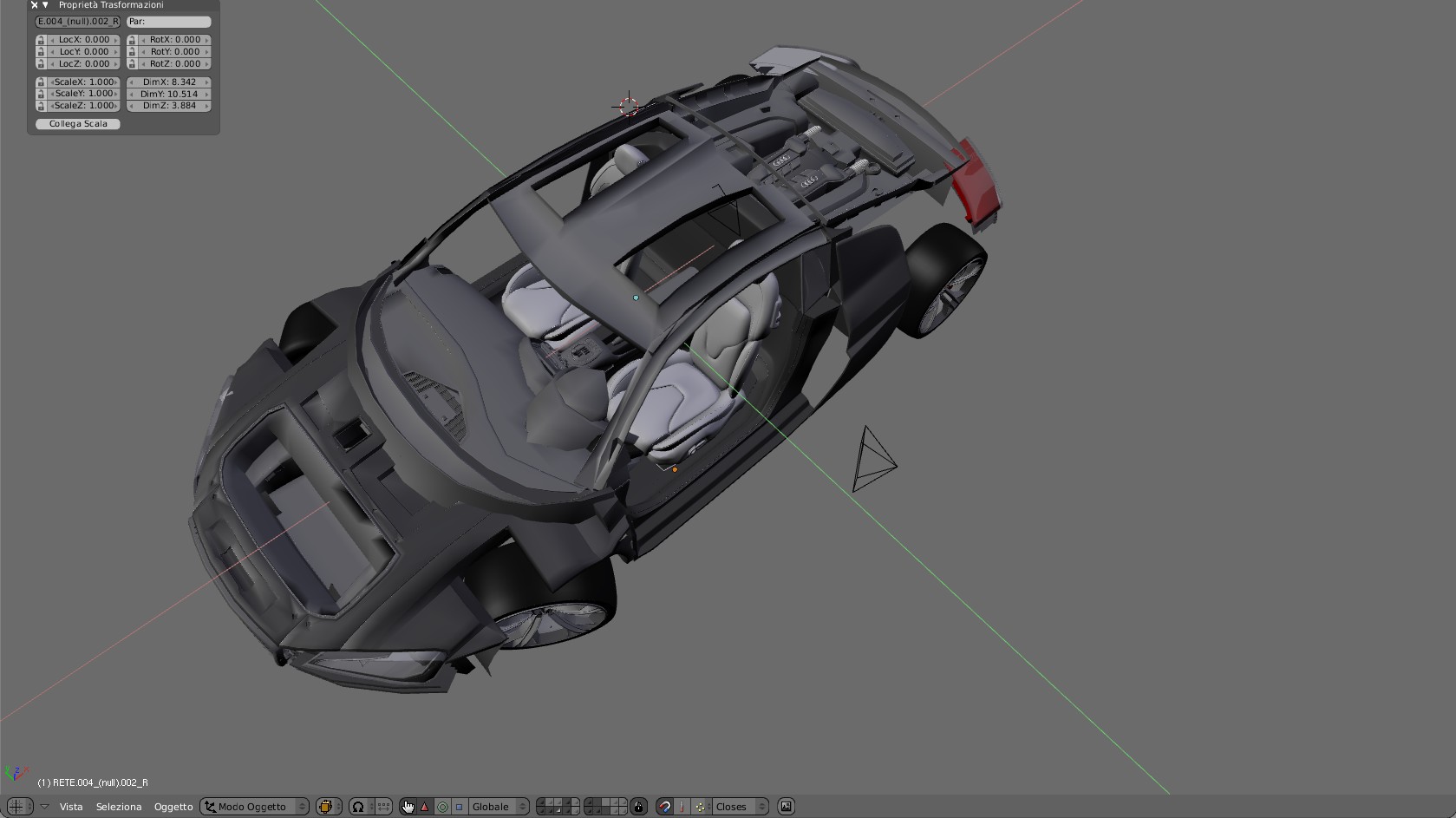
Task: Open the viewport draw type cube selector
Action: coord(328,807)
